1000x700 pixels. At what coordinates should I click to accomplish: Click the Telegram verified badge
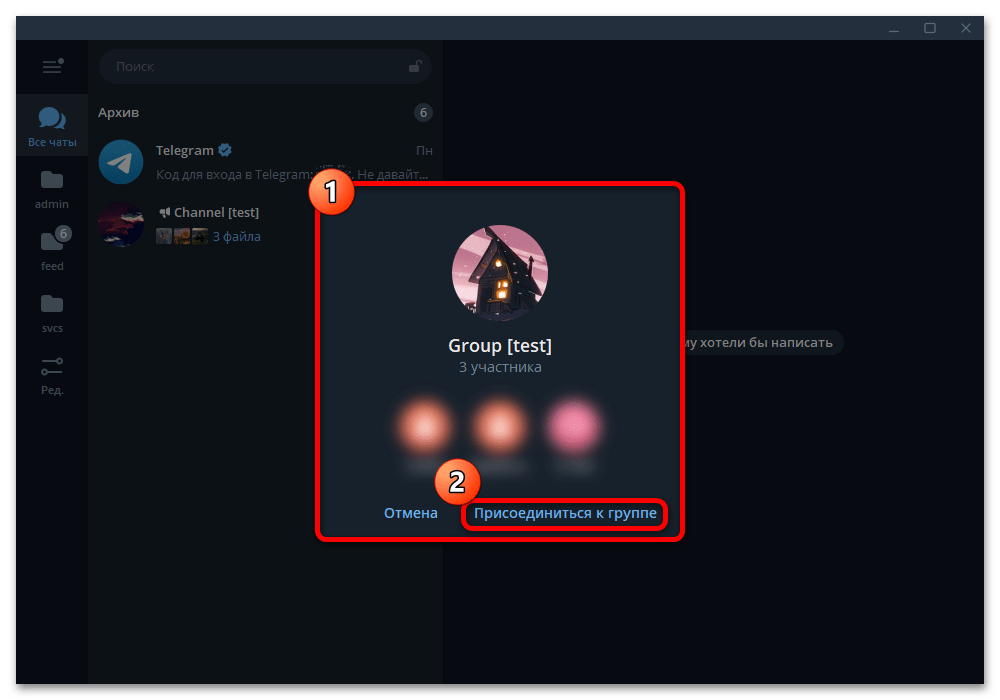pos(224,150)
